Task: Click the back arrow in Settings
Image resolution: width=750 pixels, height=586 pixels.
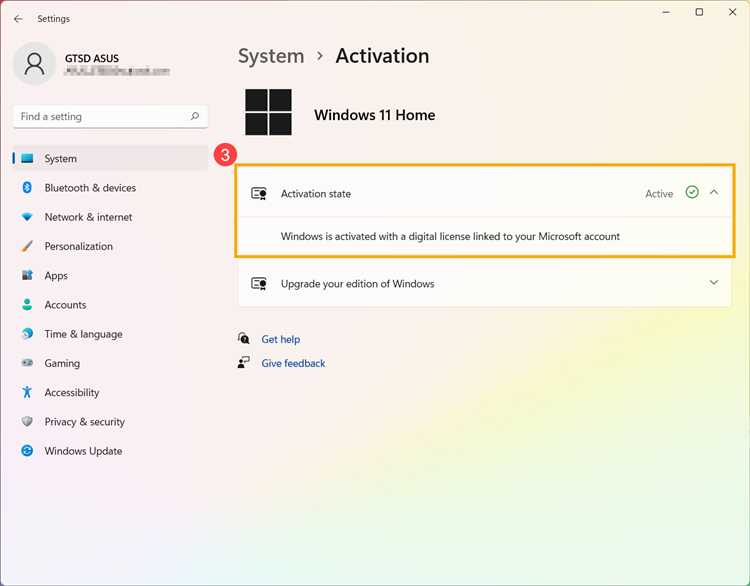Action: pyautogui.click(x=18, y=19)
